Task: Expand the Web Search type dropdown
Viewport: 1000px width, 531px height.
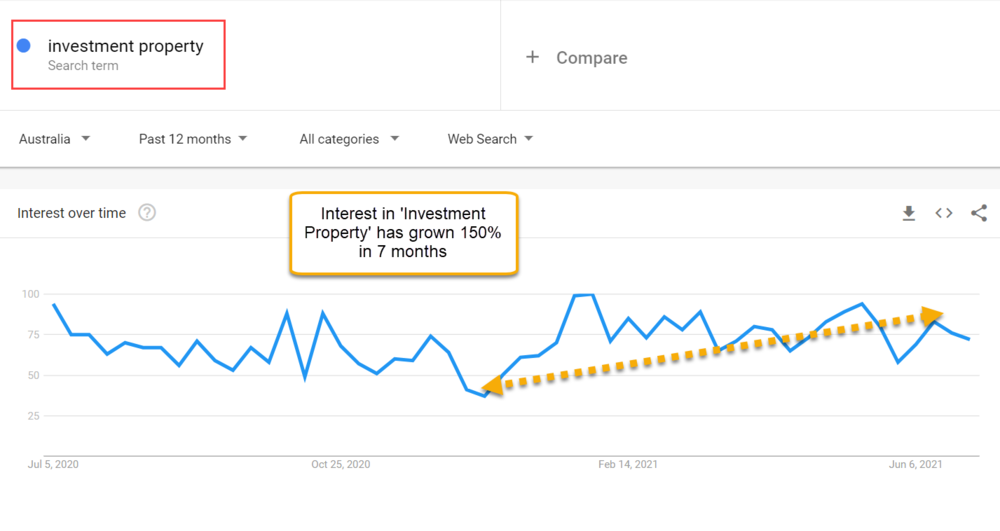Action: [490, 139]
